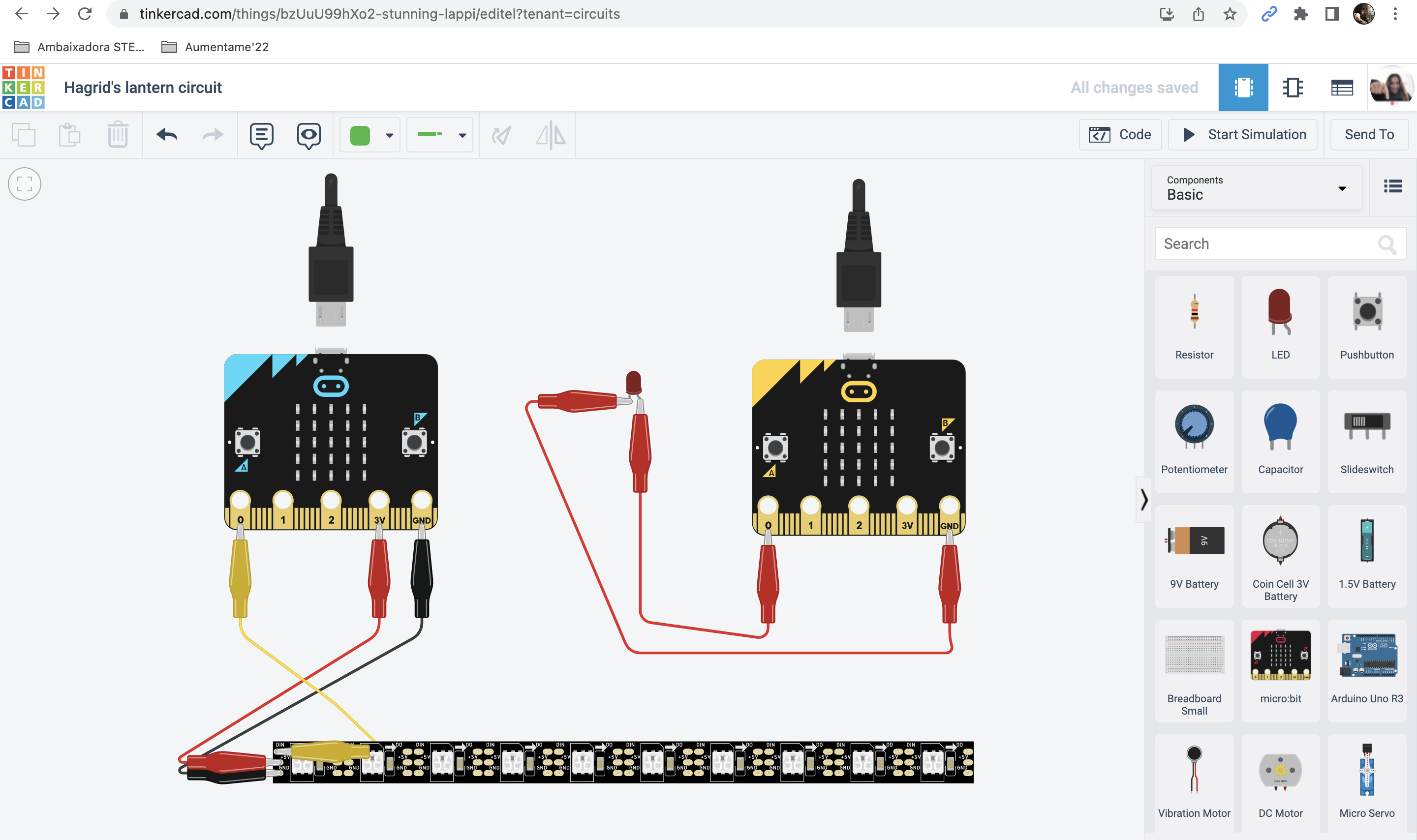The height and width of the screenshot is (840, 1417).
Task: Click the zoom to fit icon
Action: [24, 184]
